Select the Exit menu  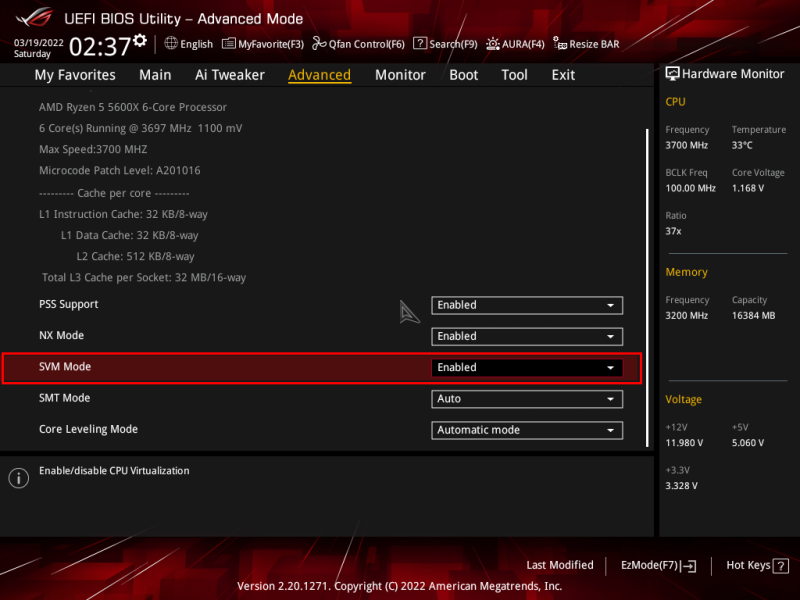pos(562,74)
